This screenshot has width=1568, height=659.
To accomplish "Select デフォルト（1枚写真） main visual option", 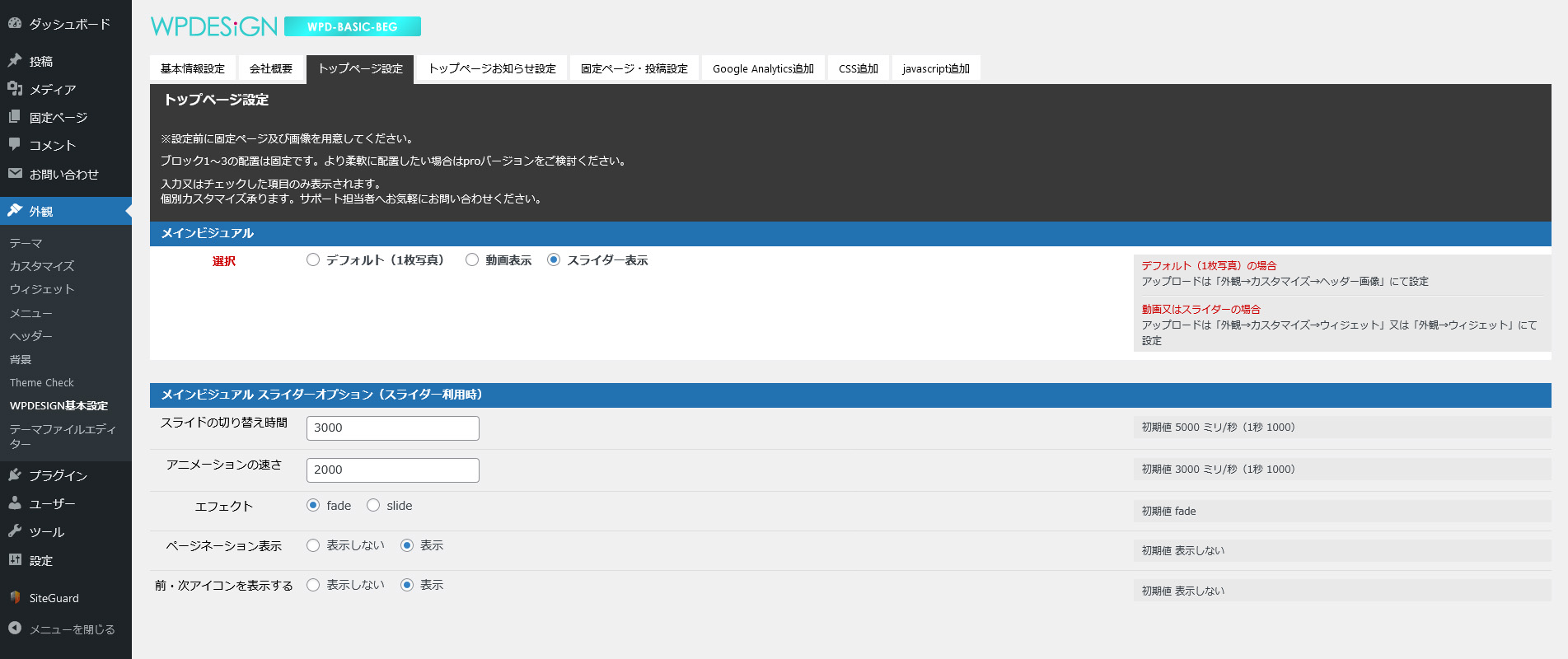I will click(x=313, y=259).
